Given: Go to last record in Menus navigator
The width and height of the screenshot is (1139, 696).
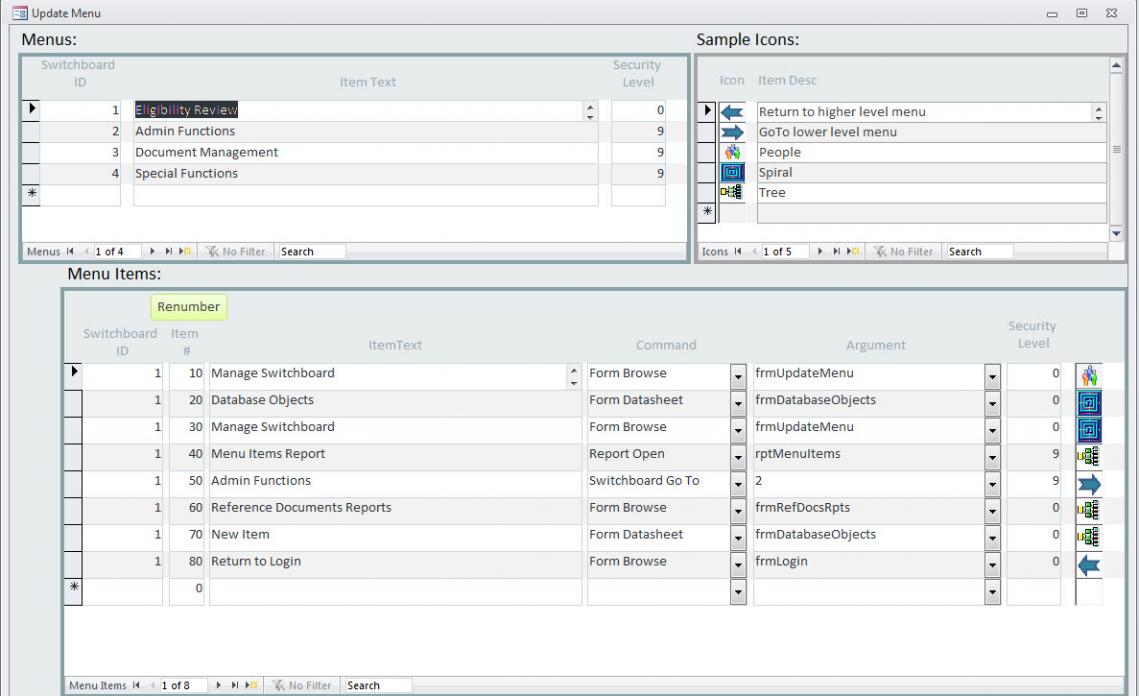Looking at the screenshot, I should tap(169, 251).
